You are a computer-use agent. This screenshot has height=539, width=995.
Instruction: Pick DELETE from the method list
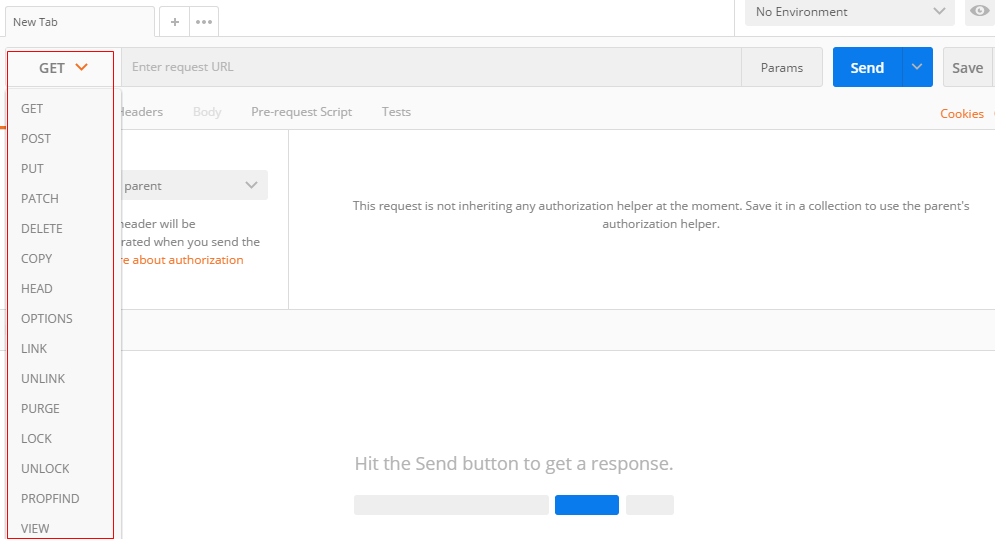click(x=42, y=229)
